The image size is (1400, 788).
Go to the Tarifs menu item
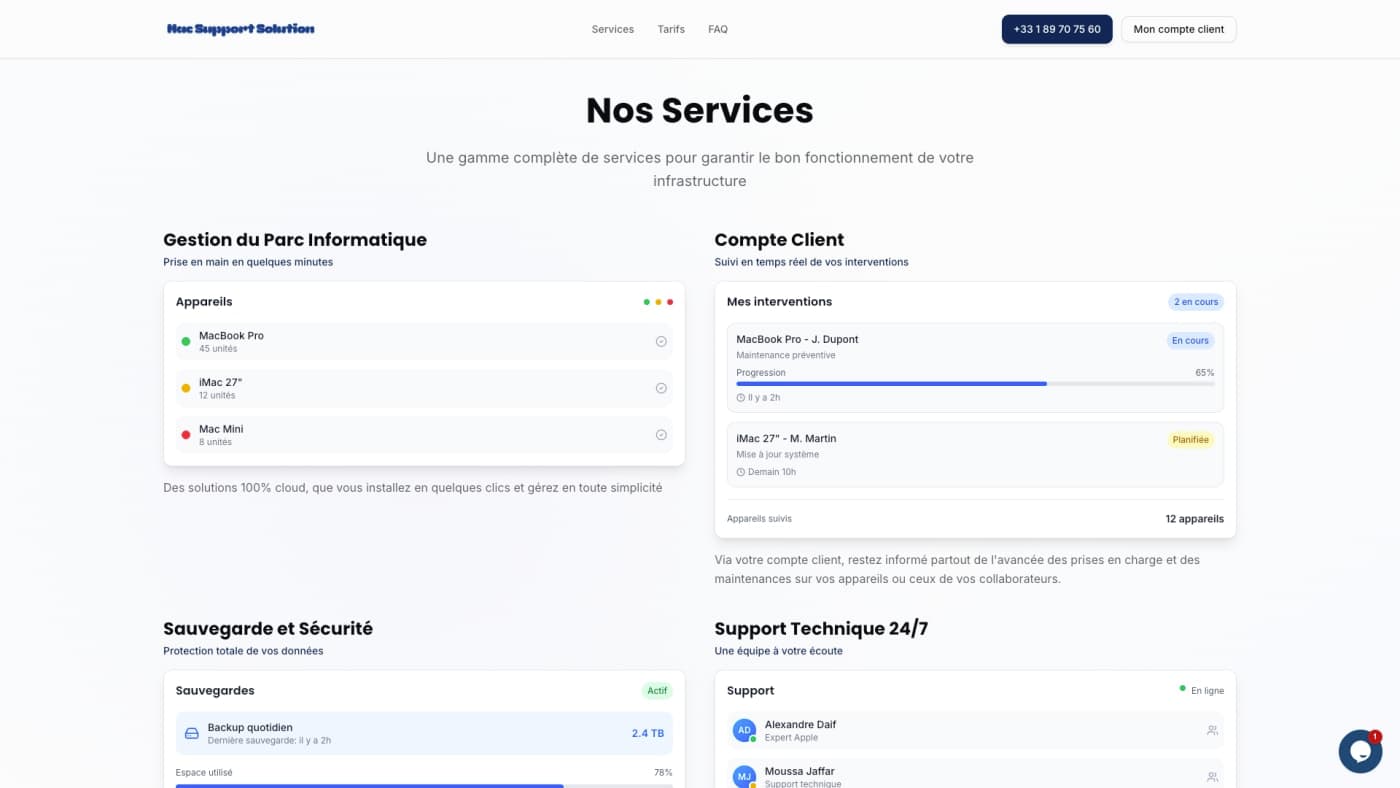671,29
